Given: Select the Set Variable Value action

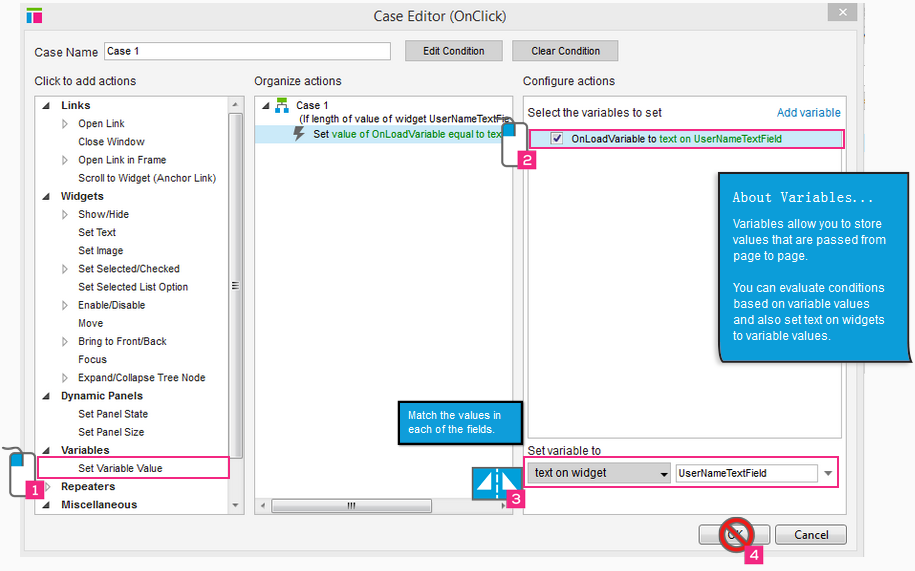Looking at the screenshot, I should point(120,468).
